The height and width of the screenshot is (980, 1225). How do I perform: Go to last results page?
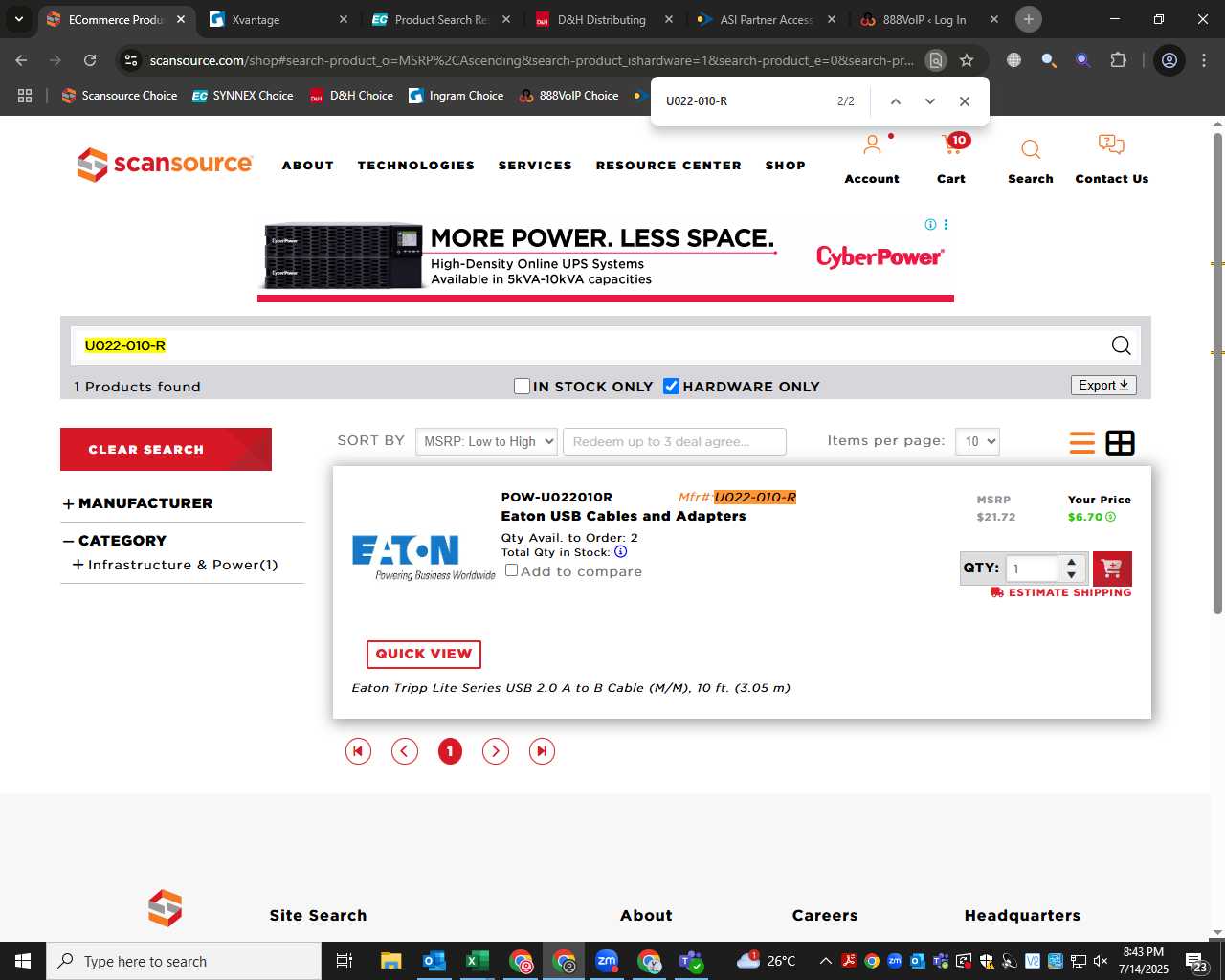pos(542,751)
